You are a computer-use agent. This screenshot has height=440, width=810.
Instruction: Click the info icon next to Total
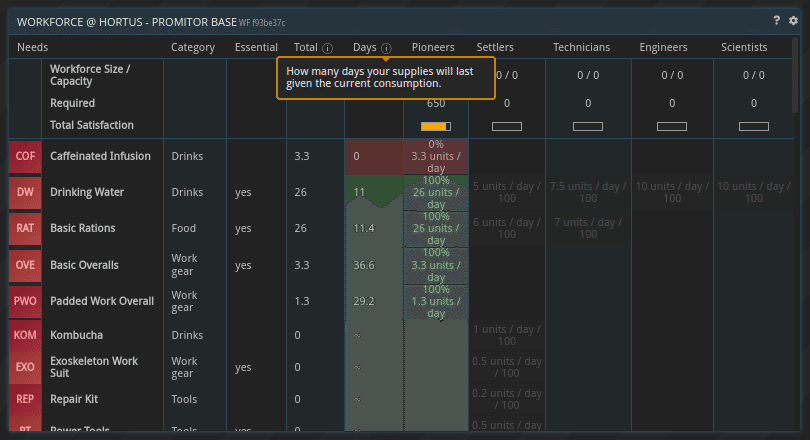(328, 48)
